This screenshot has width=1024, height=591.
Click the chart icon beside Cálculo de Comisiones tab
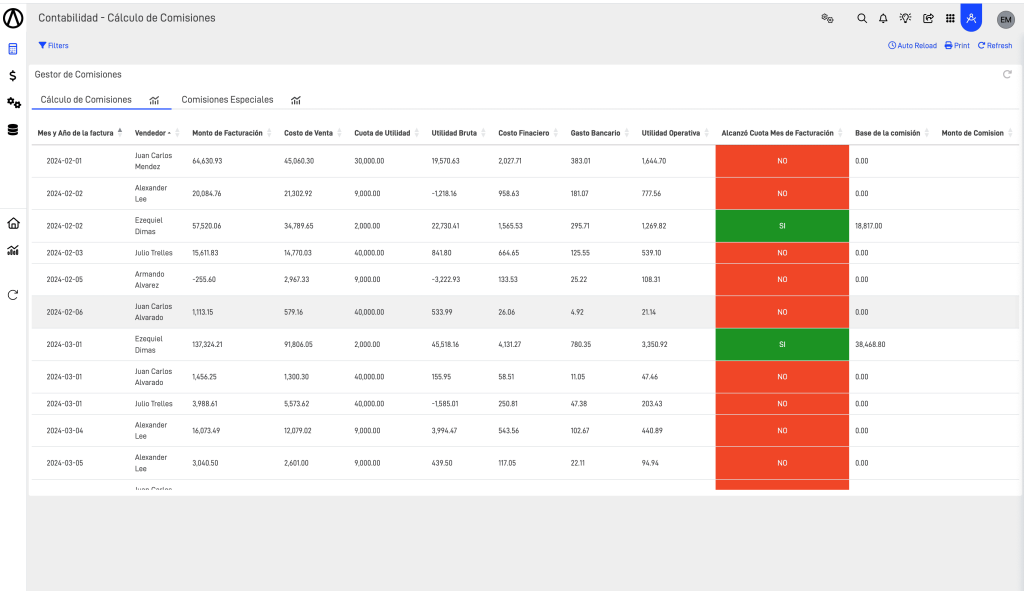tap(154, 100)
